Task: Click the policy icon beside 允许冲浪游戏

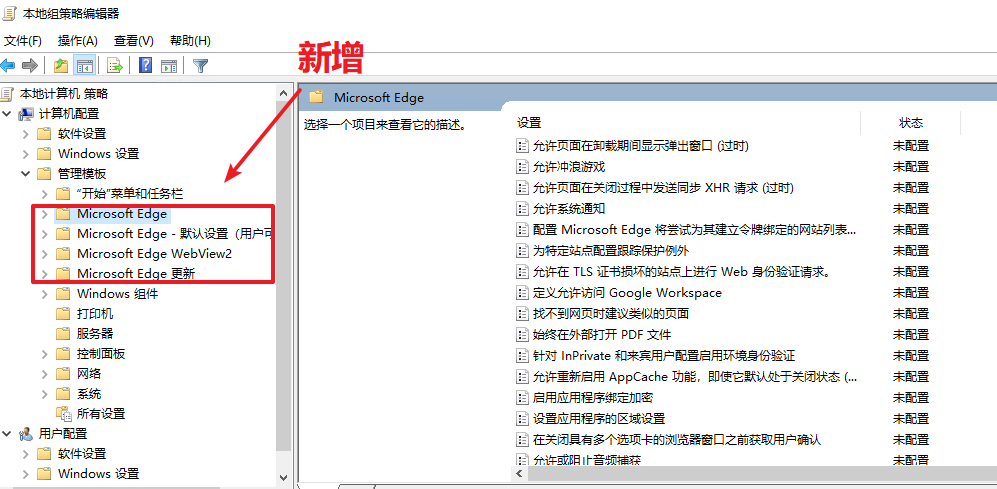Action: tap(522, 167)
